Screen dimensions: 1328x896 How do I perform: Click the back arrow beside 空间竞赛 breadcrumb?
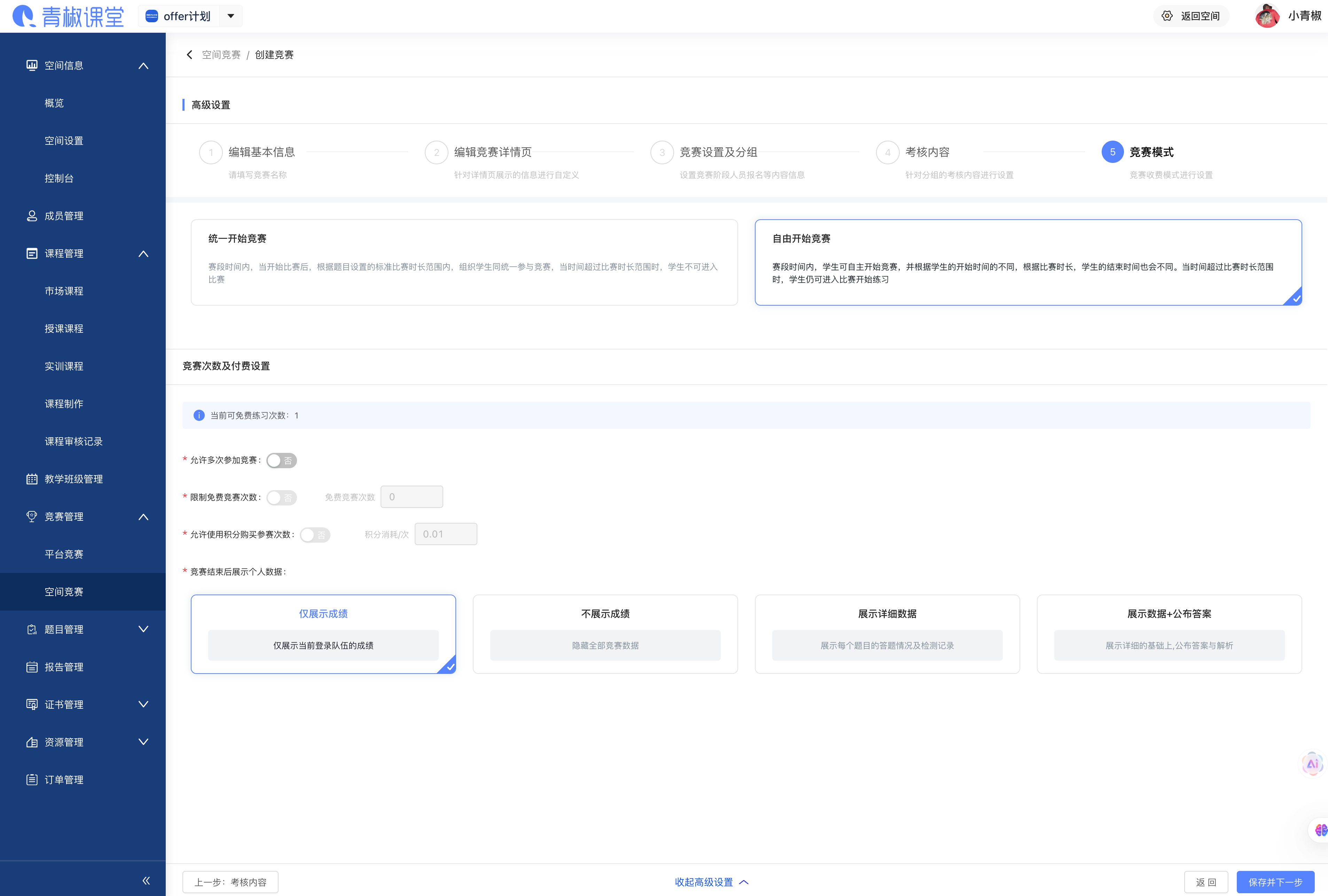tap(189, 55)
